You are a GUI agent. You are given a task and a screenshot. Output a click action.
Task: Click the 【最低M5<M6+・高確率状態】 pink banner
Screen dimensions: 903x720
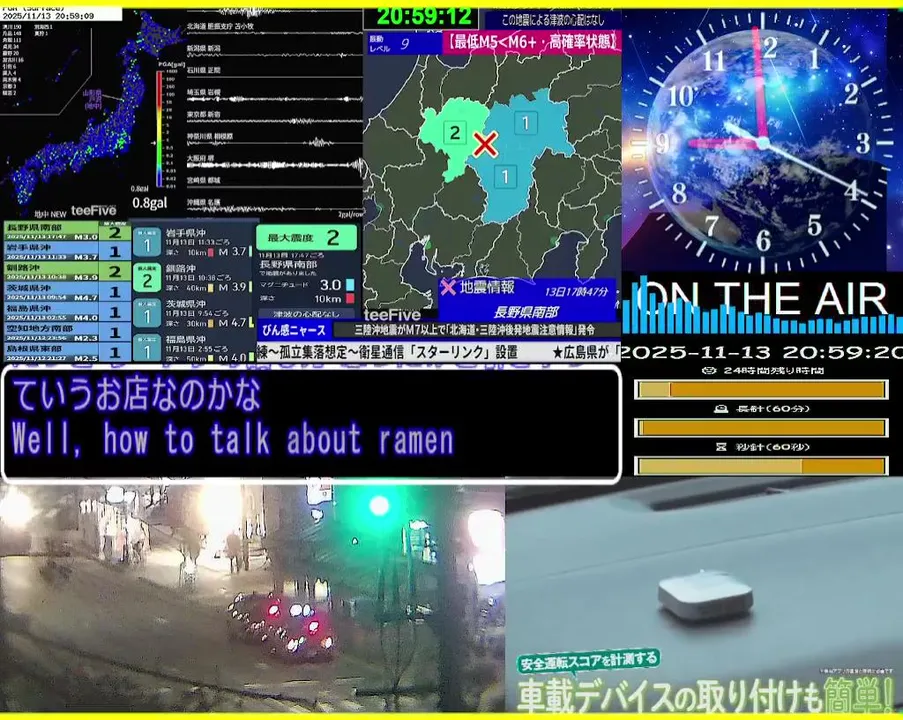point(532,42)
